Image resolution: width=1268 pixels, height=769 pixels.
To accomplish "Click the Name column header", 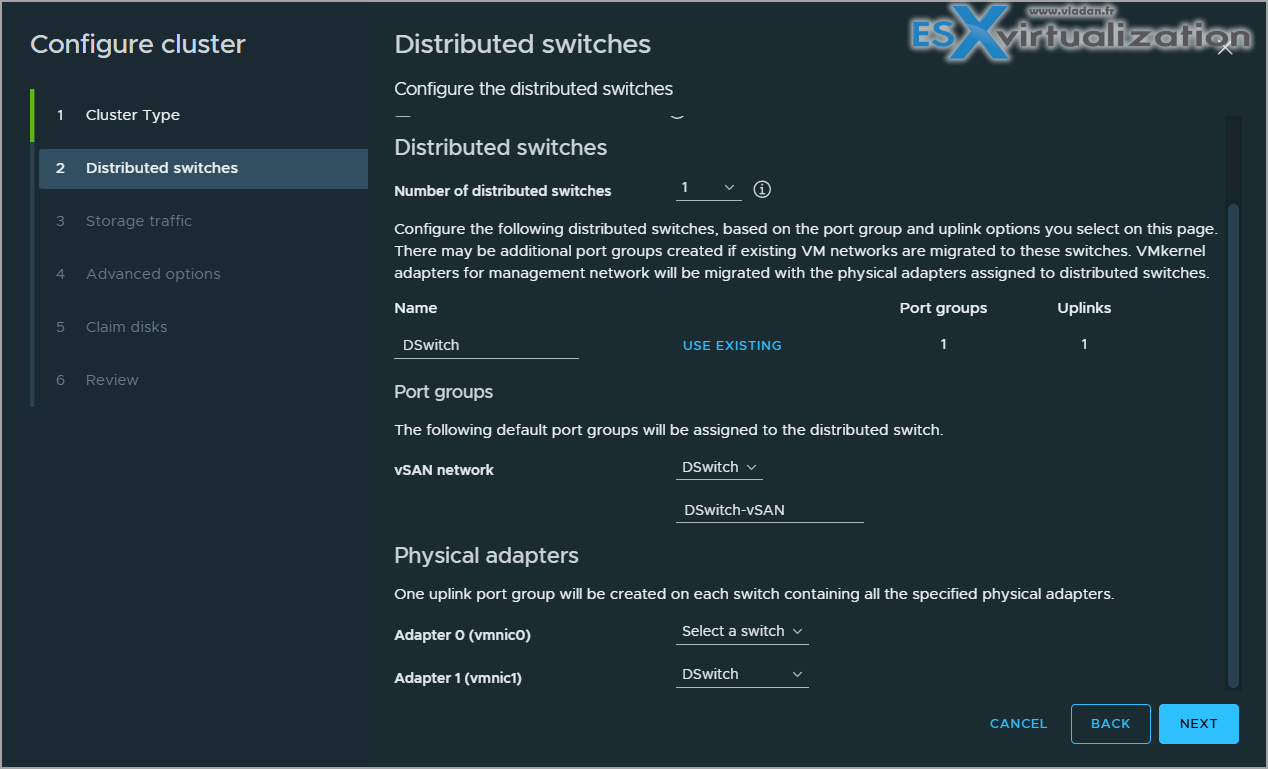I will 416,308.
